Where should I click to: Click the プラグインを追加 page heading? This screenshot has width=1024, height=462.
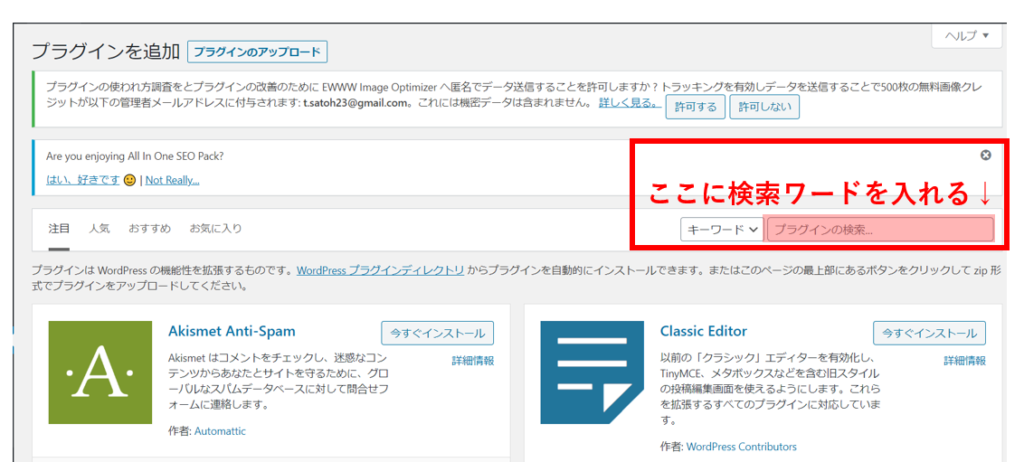106,52
